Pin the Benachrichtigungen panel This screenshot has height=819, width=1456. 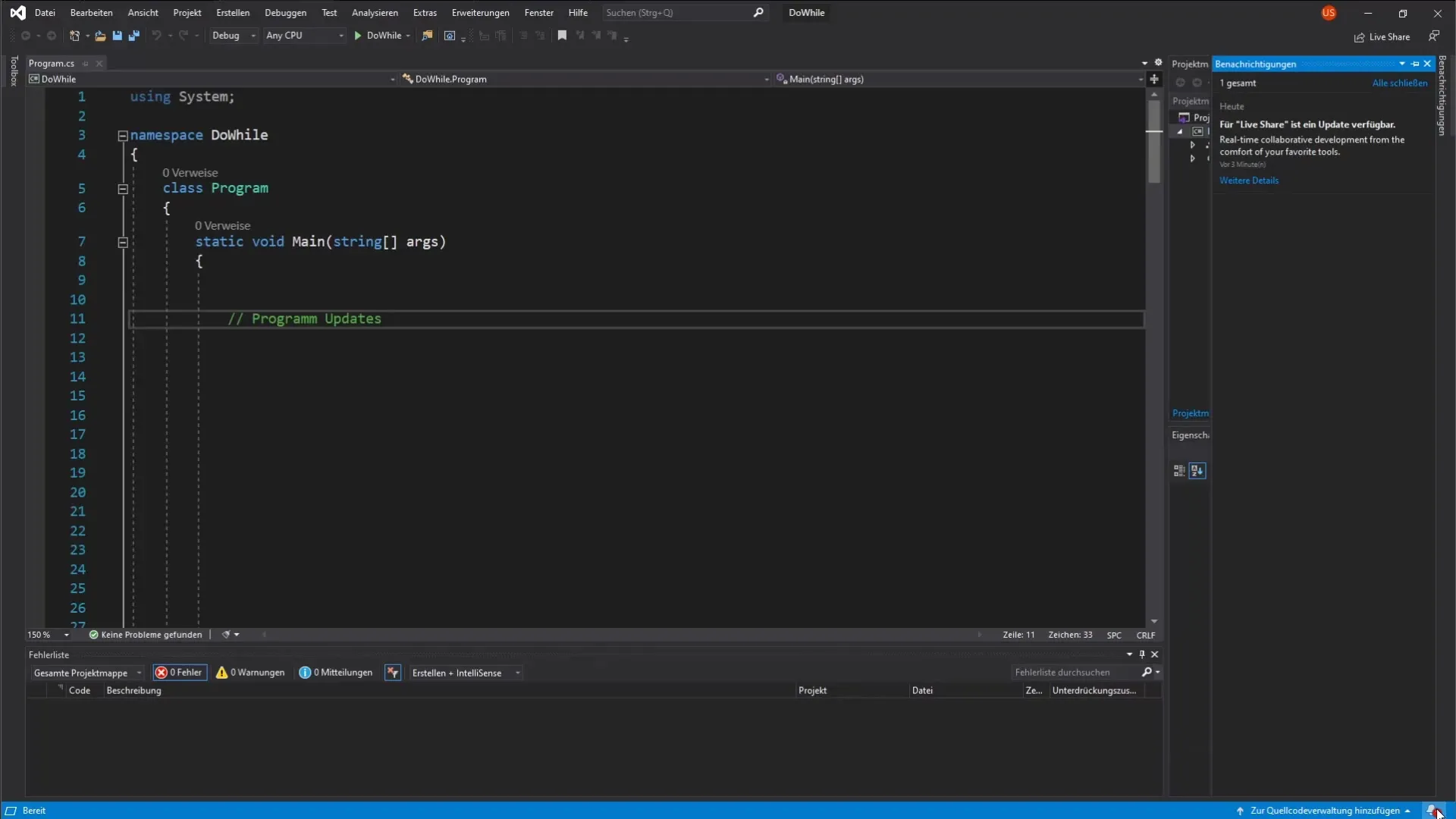tap(1415, 64)
